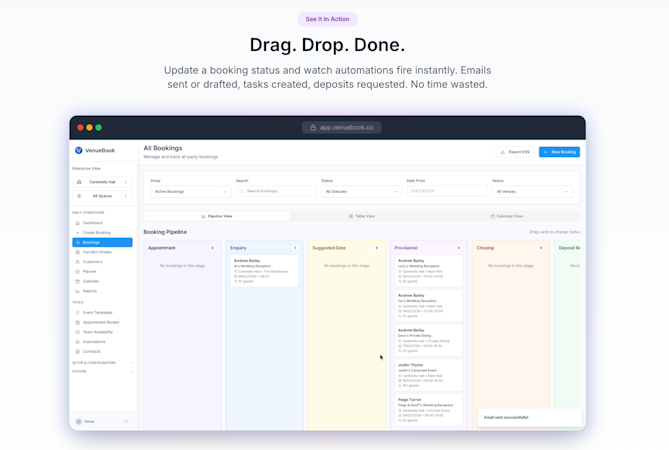Click the Owner avatar icon
Image resolution: width=669 pixels, height=450 pixels.
click(79, 421)
